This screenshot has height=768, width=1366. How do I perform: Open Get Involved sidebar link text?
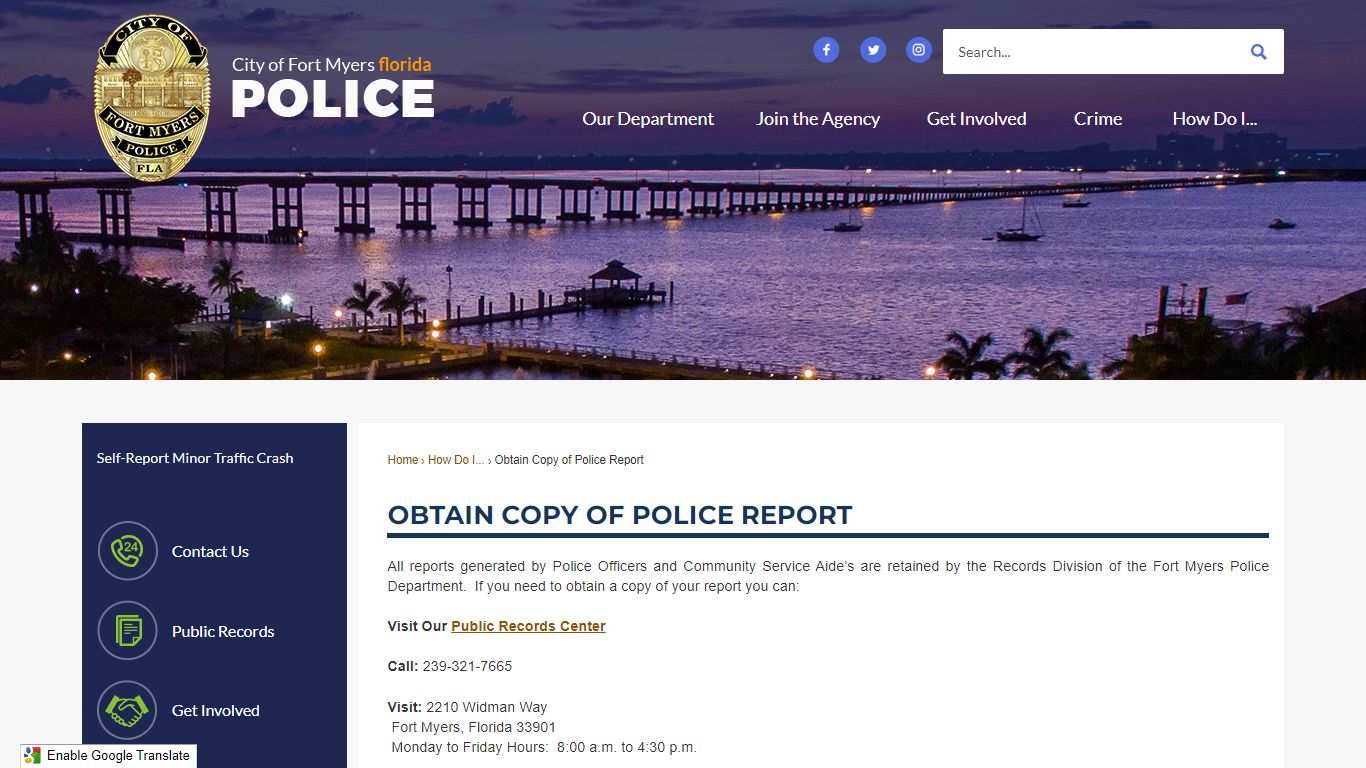(215, 710)
